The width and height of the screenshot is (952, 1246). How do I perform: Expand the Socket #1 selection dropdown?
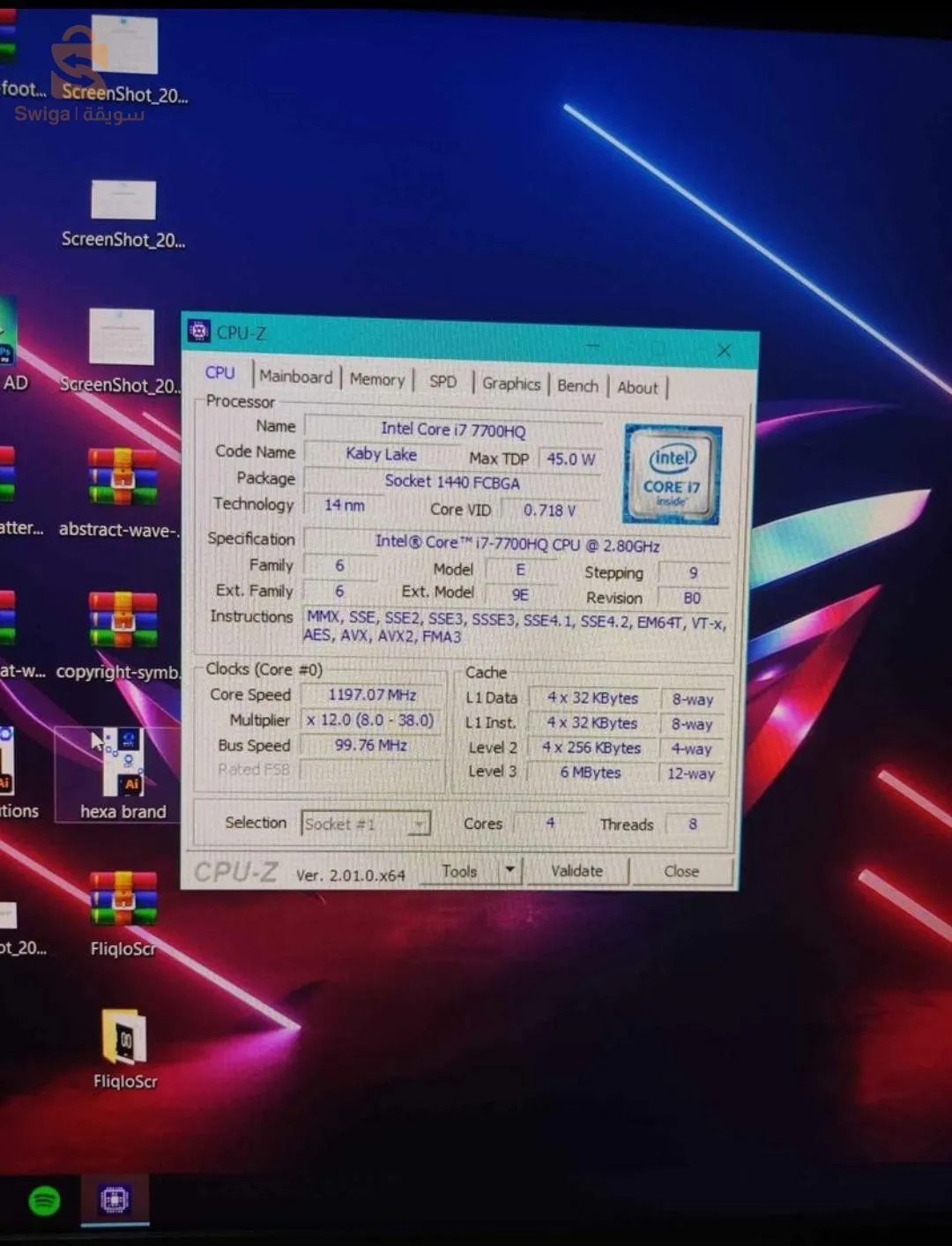click(420, 824)
